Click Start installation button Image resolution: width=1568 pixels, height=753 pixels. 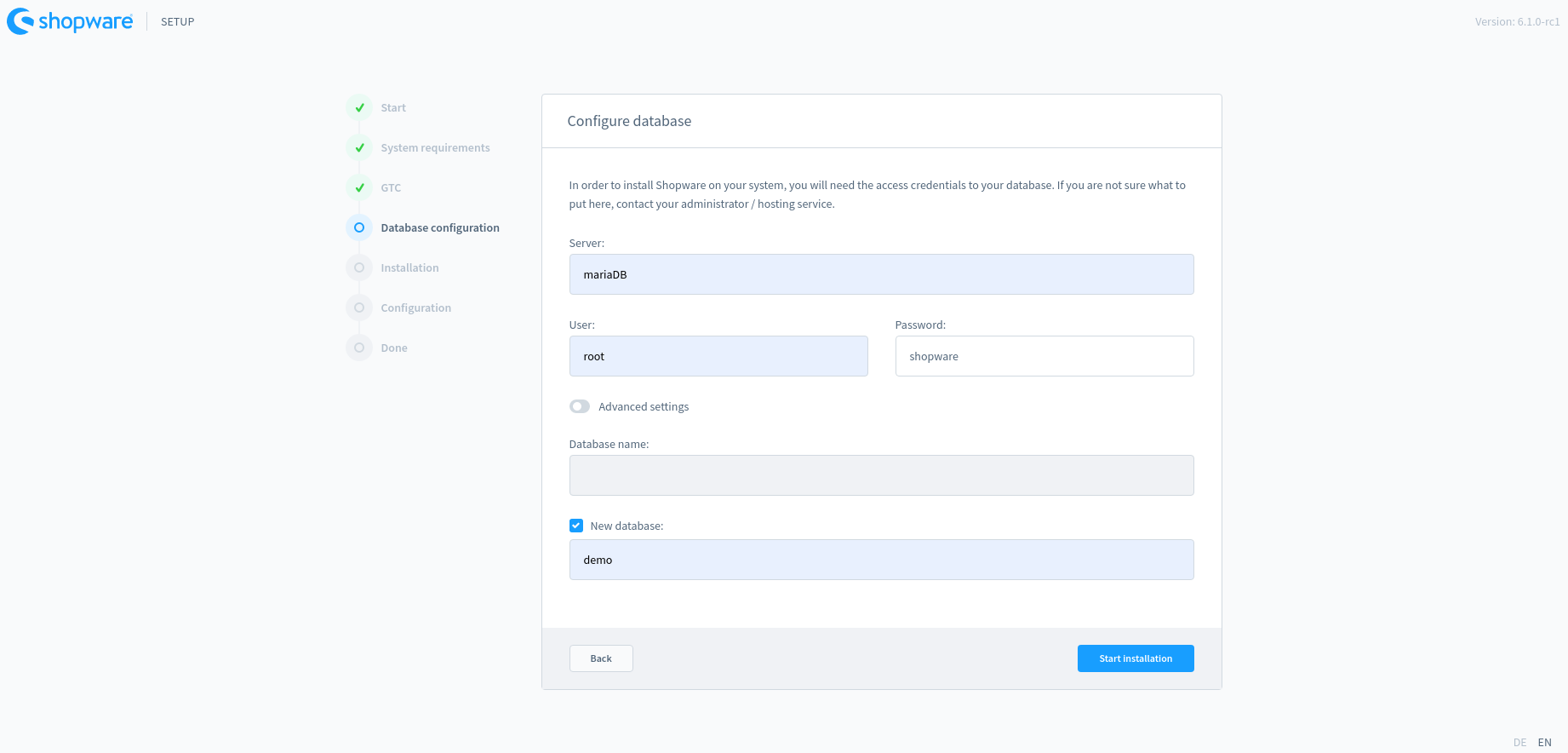tap(1136, 658)
